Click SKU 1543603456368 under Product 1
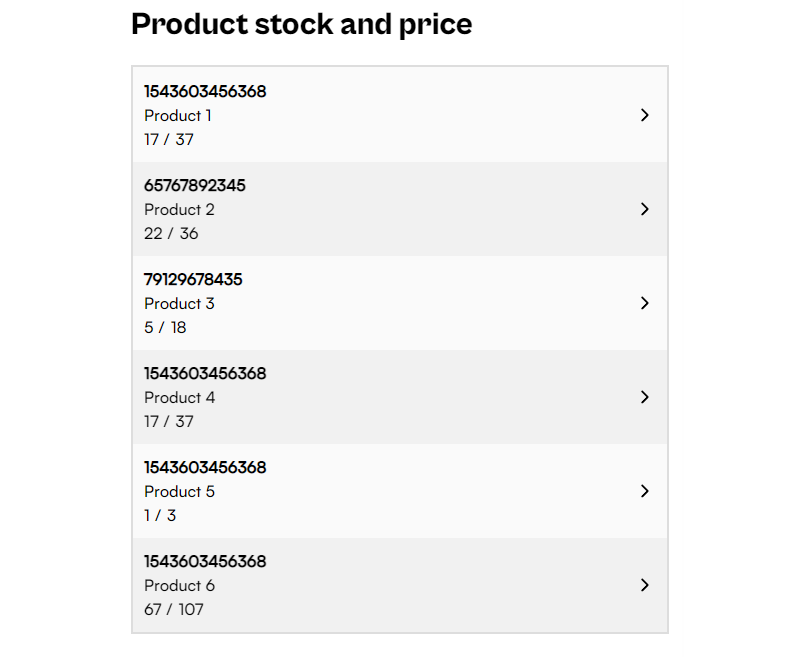This screenshot has height=657, width=800. point(206,91)
